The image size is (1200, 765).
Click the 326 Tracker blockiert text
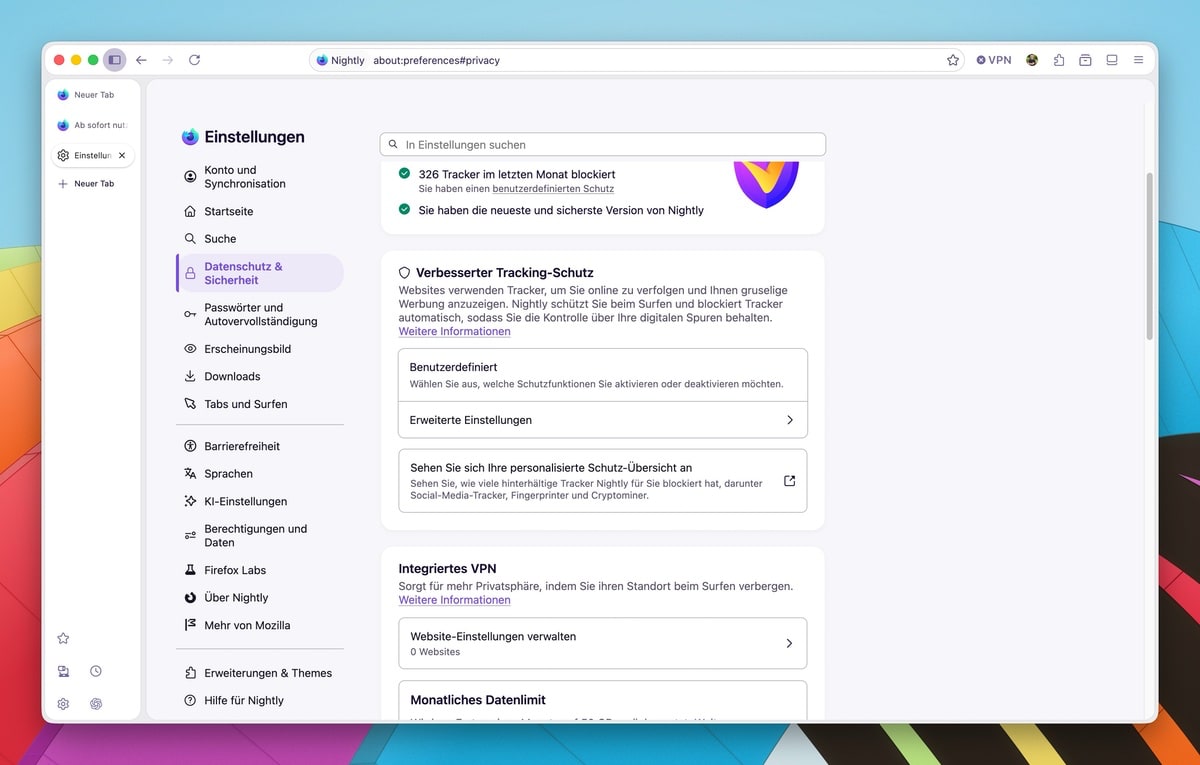[517, 174]
